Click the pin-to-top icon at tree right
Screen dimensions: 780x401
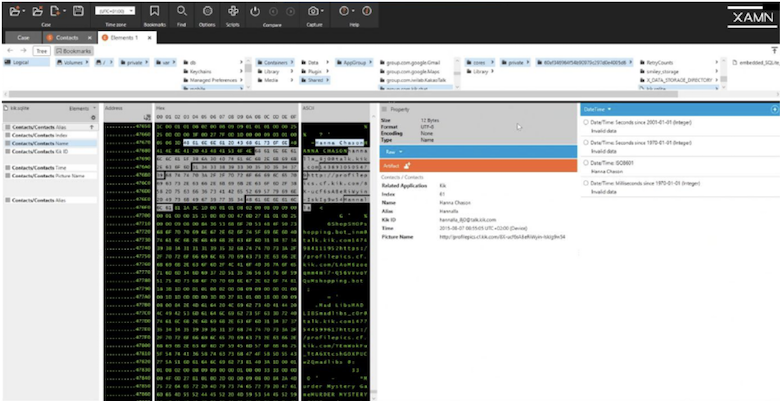[774, 50]
